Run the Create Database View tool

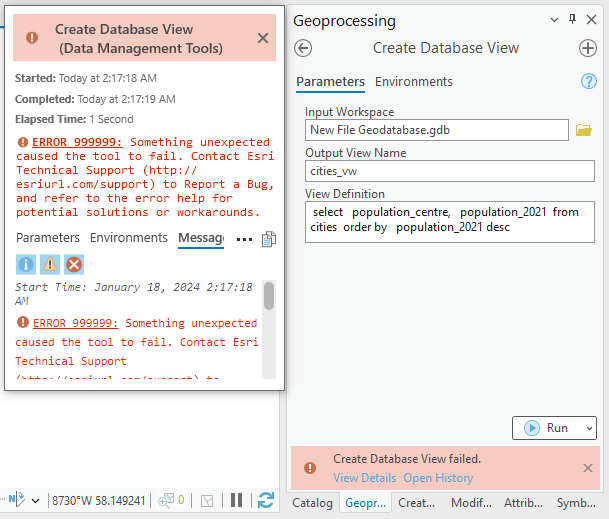pyautogui.click(x=547, y=428)
